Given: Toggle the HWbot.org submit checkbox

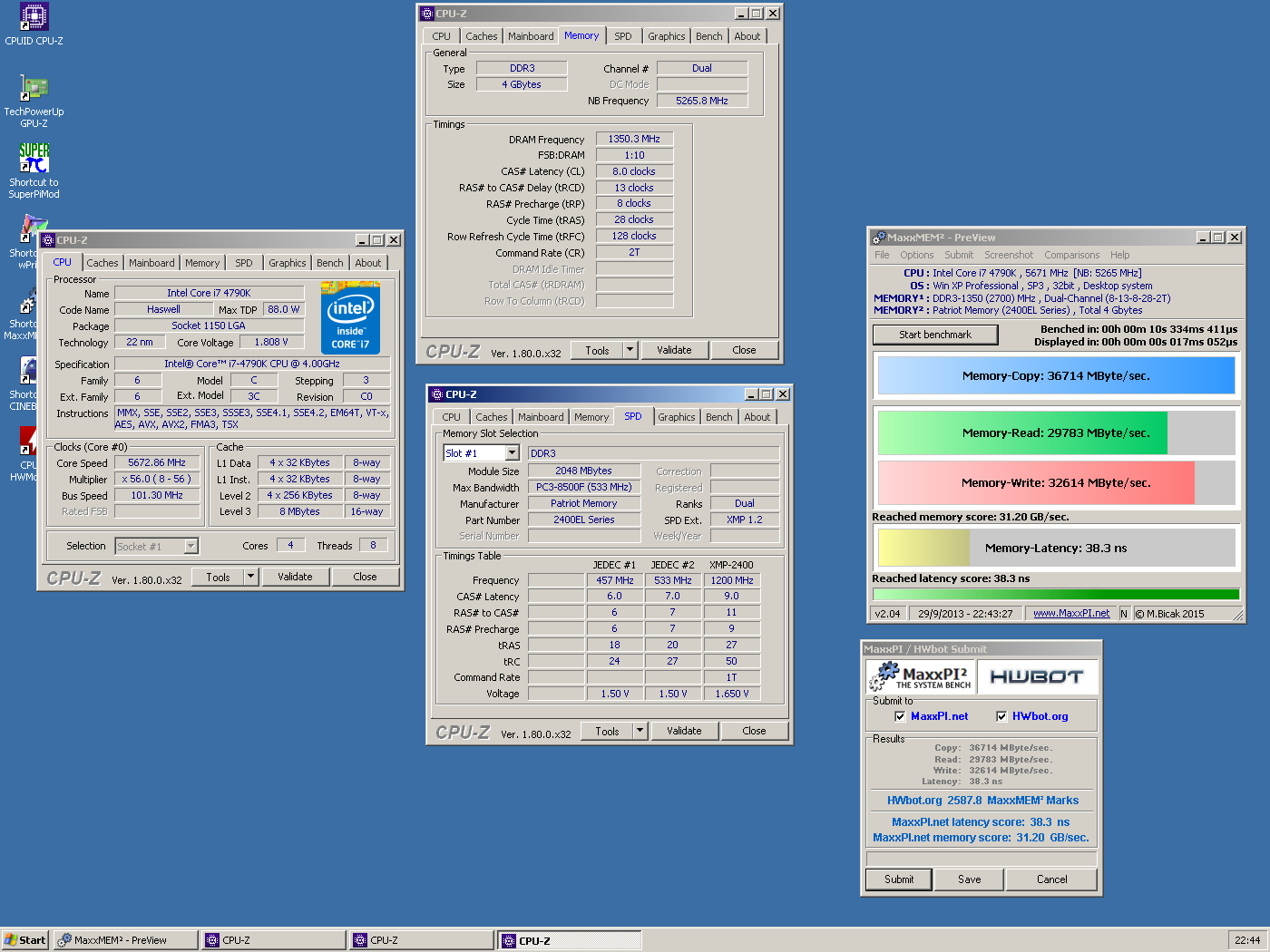Looking at the screenshot, I should (1001, 716).
